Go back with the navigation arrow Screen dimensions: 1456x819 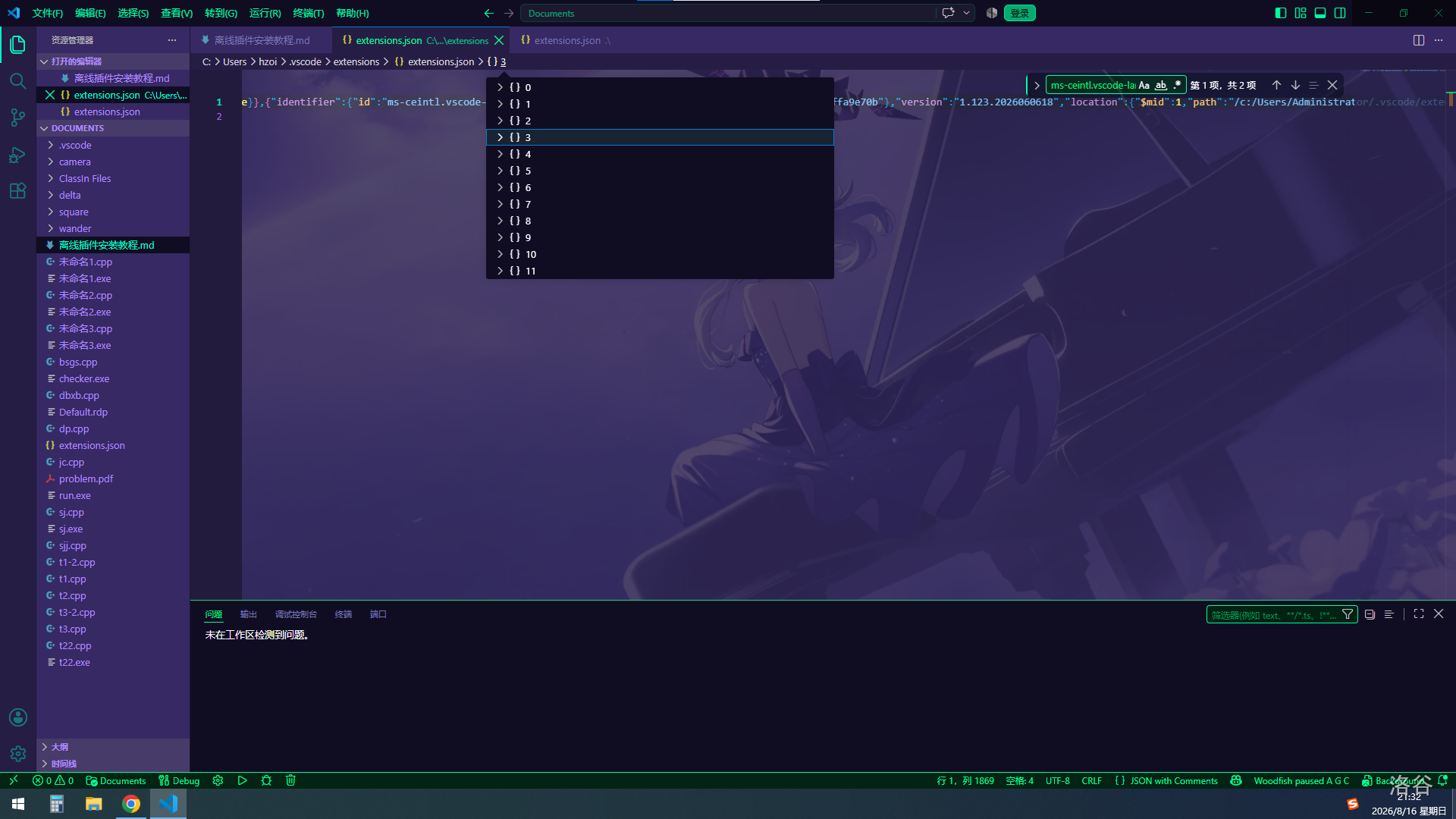489,13
